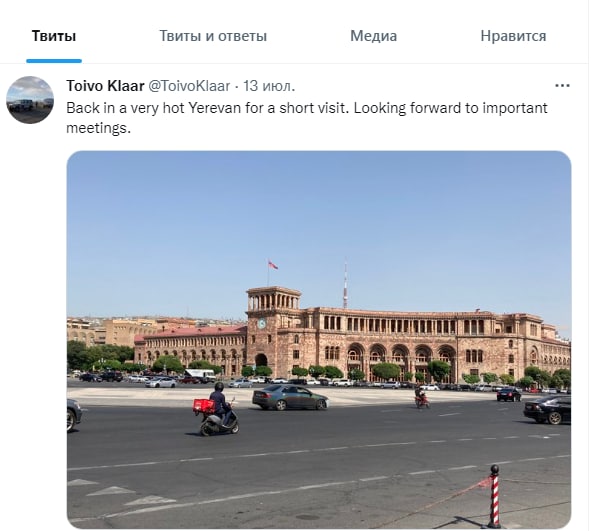The image size is (614, 531).
Task: Open the three-dot more options menu
Action: point(562,85)
